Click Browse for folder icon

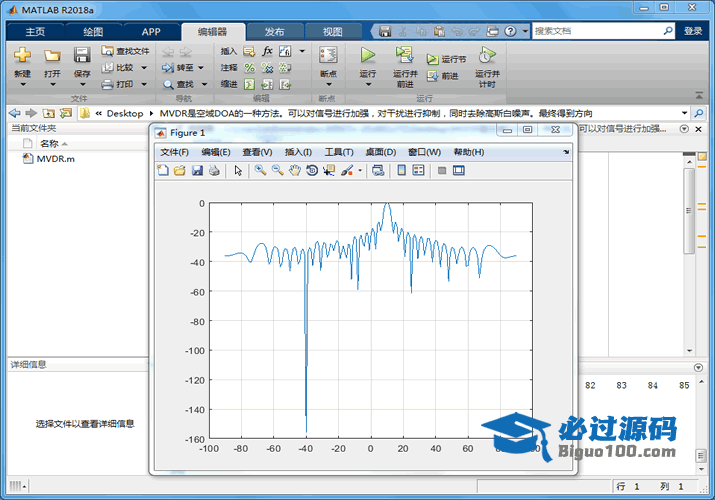66,113
